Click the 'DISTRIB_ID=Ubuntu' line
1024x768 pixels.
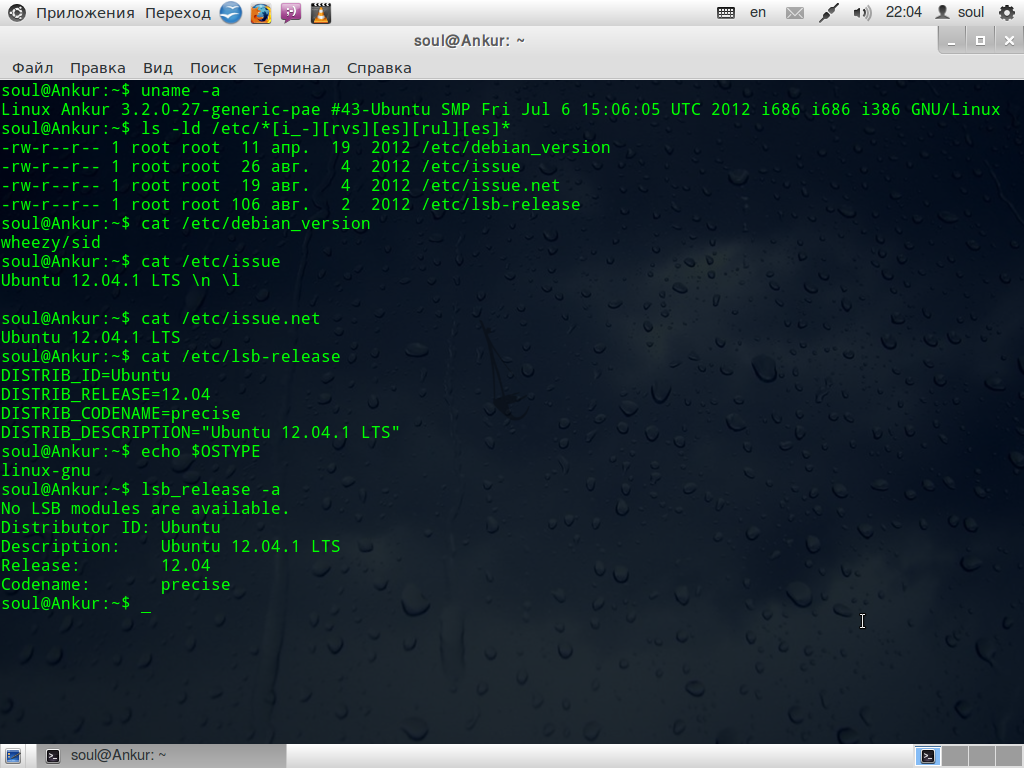(86, 376)
